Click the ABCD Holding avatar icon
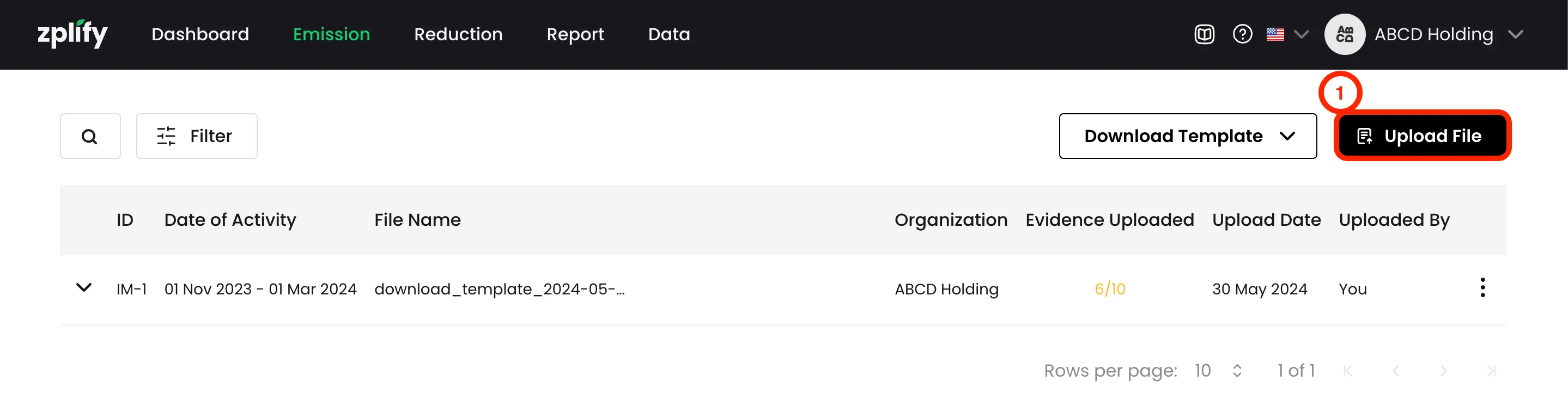1568x418 pixels. pyautogui.click(x=1344, y=34)
